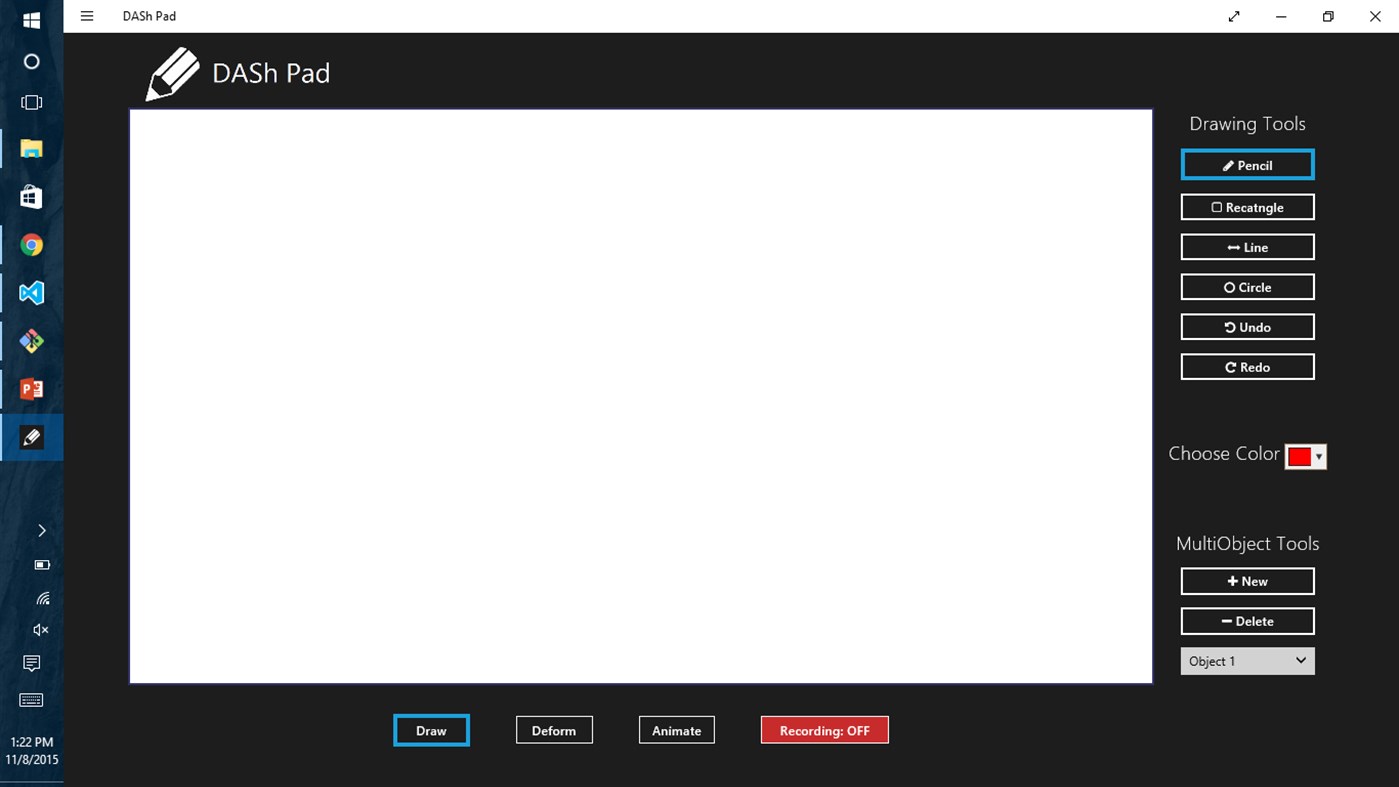Select the Pencil tool
The width and height of the screenshot is (1399, 787).
(1247, 164)
